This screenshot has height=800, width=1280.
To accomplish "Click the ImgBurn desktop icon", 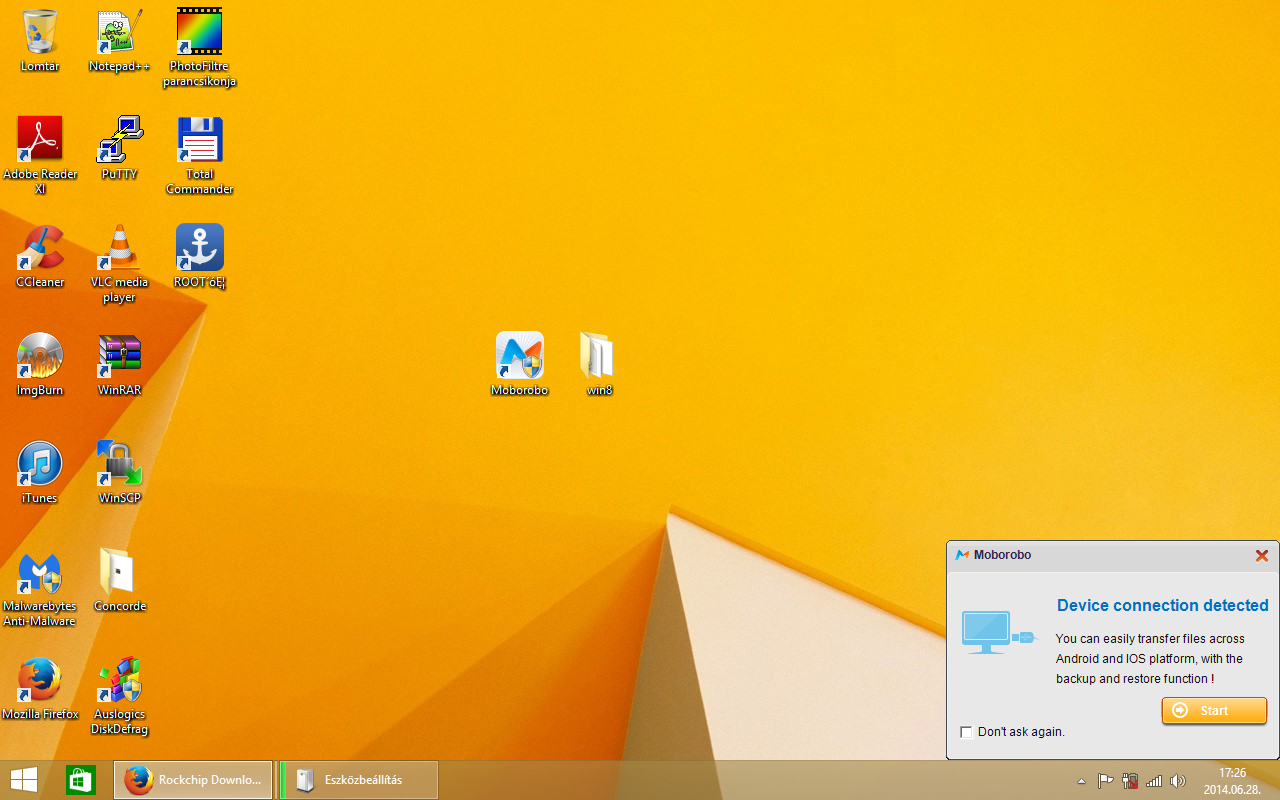I will click(40, 357).
